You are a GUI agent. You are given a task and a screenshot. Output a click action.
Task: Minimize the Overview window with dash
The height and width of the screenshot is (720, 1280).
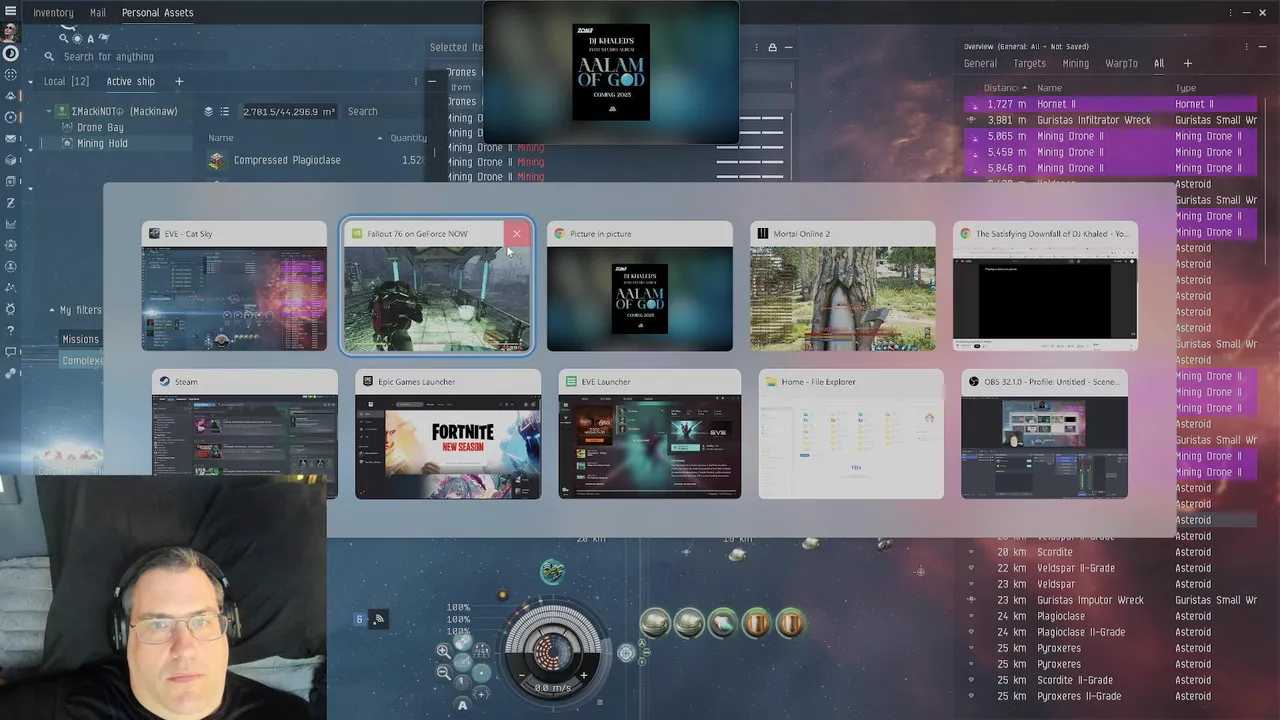click(x=1263, y=46)
